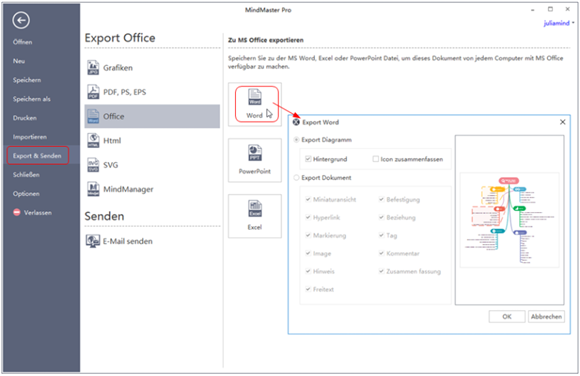Image resolution: width=580 pixels, height=376 pixels.
Task: Select Neu in the sidebar
Action: click(19, 61)
